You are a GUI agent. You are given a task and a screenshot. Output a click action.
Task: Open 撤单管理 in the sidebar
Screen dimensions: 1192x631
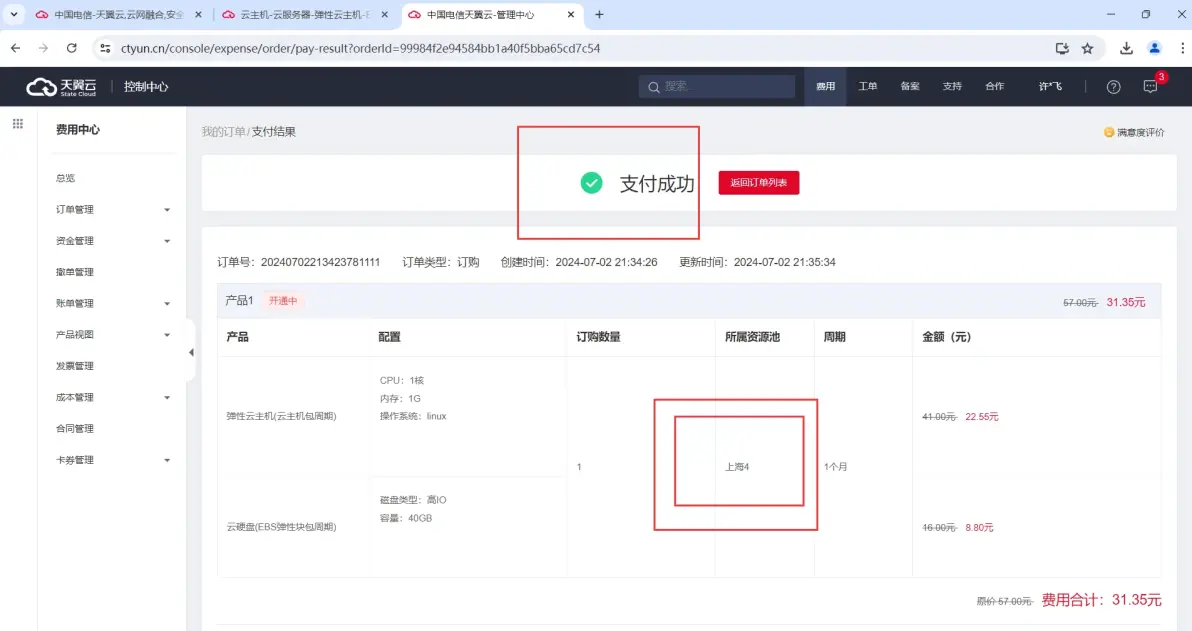pos(74,272)
